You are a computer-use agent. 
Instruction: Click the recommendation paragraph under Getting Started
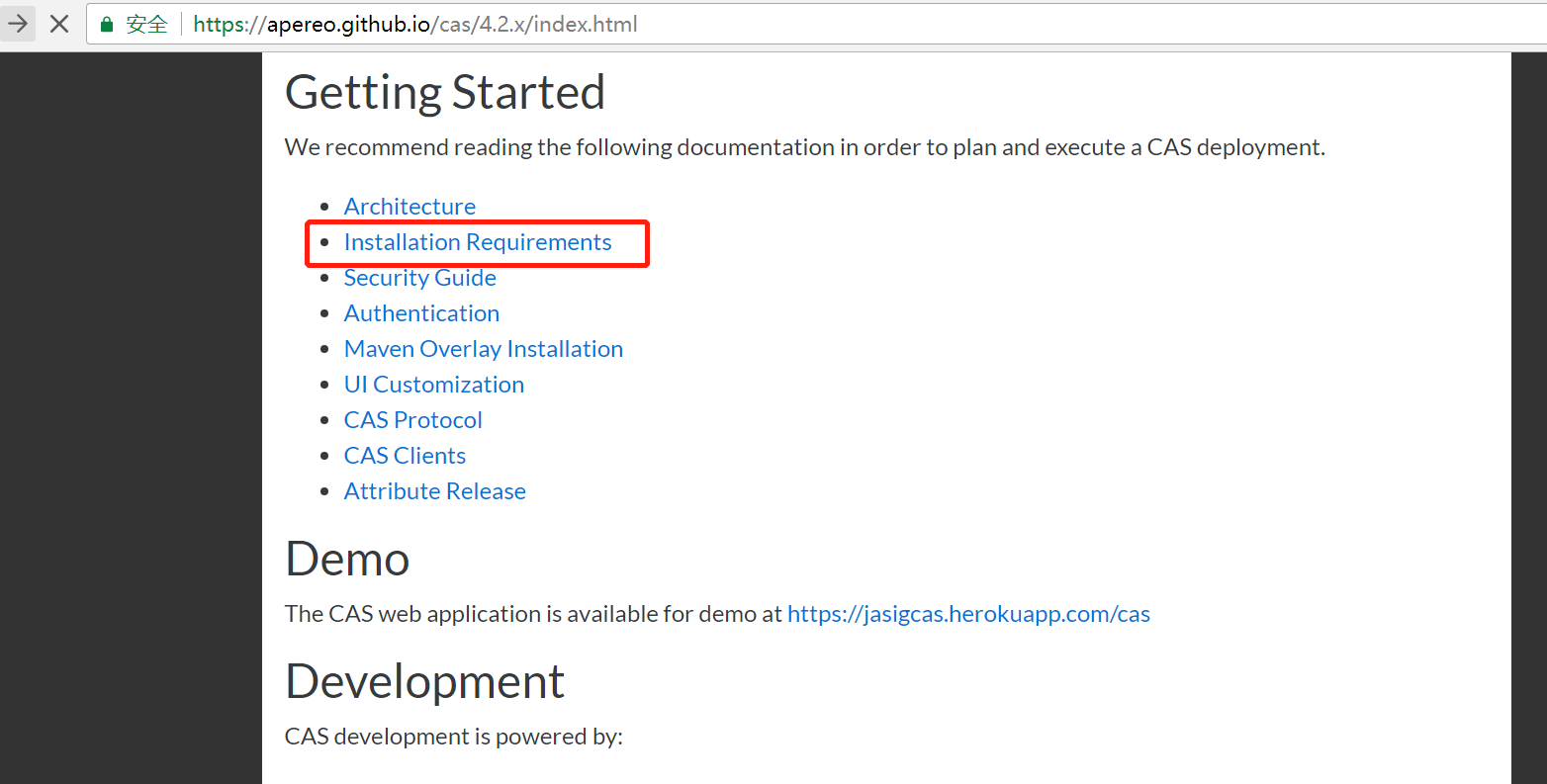[805, 147]
